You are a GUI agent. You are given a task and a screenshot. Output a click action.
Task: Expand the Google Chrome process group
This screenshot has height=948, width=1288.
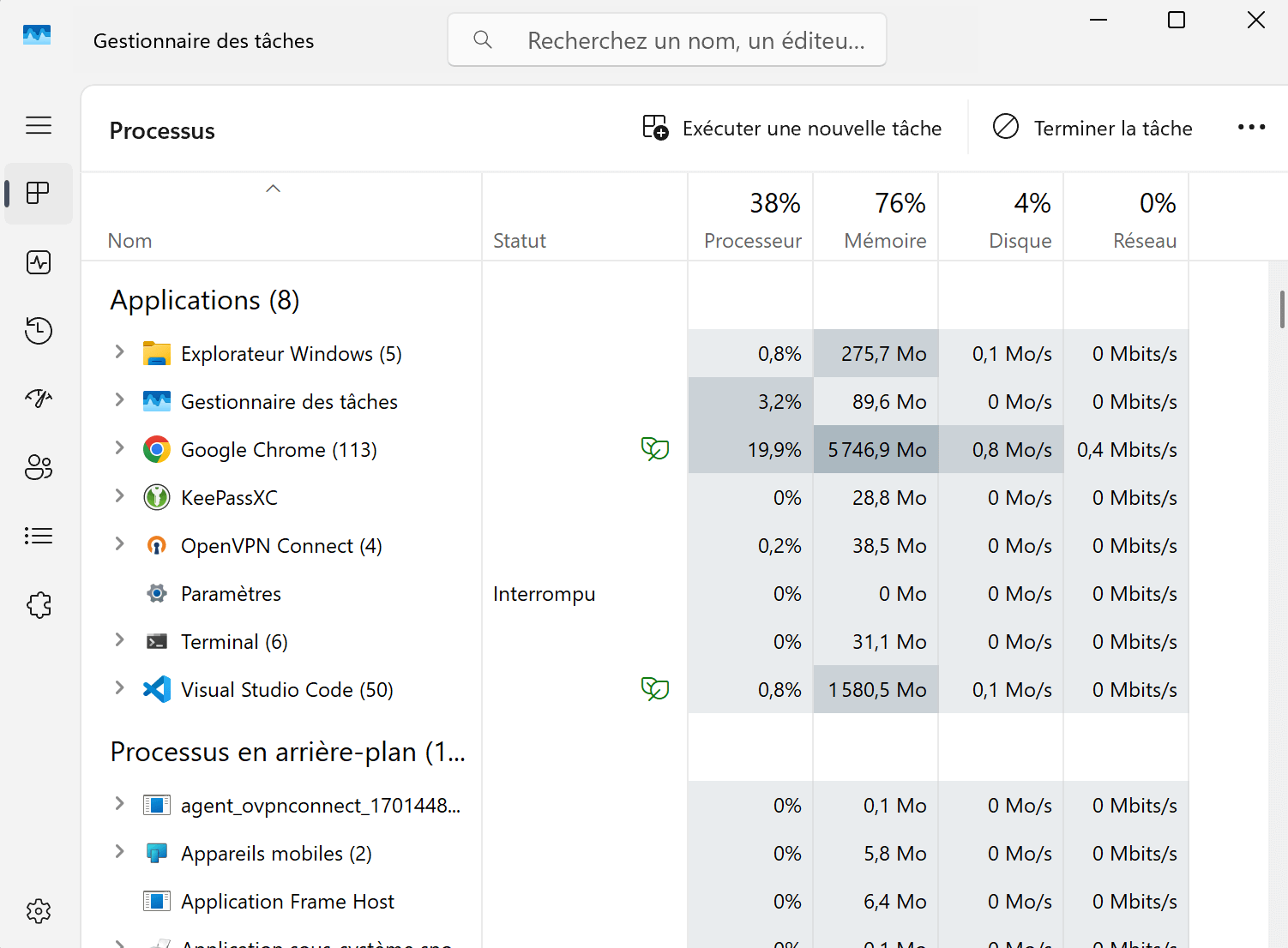[120, 448]
